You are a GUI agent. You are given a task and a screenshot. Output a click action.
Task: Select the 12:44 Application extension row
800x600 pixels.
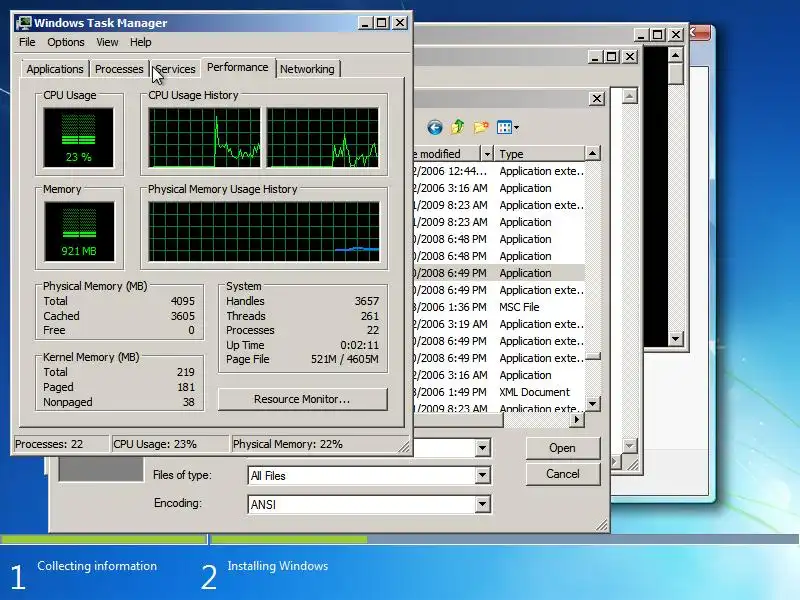tap(499, 171)
